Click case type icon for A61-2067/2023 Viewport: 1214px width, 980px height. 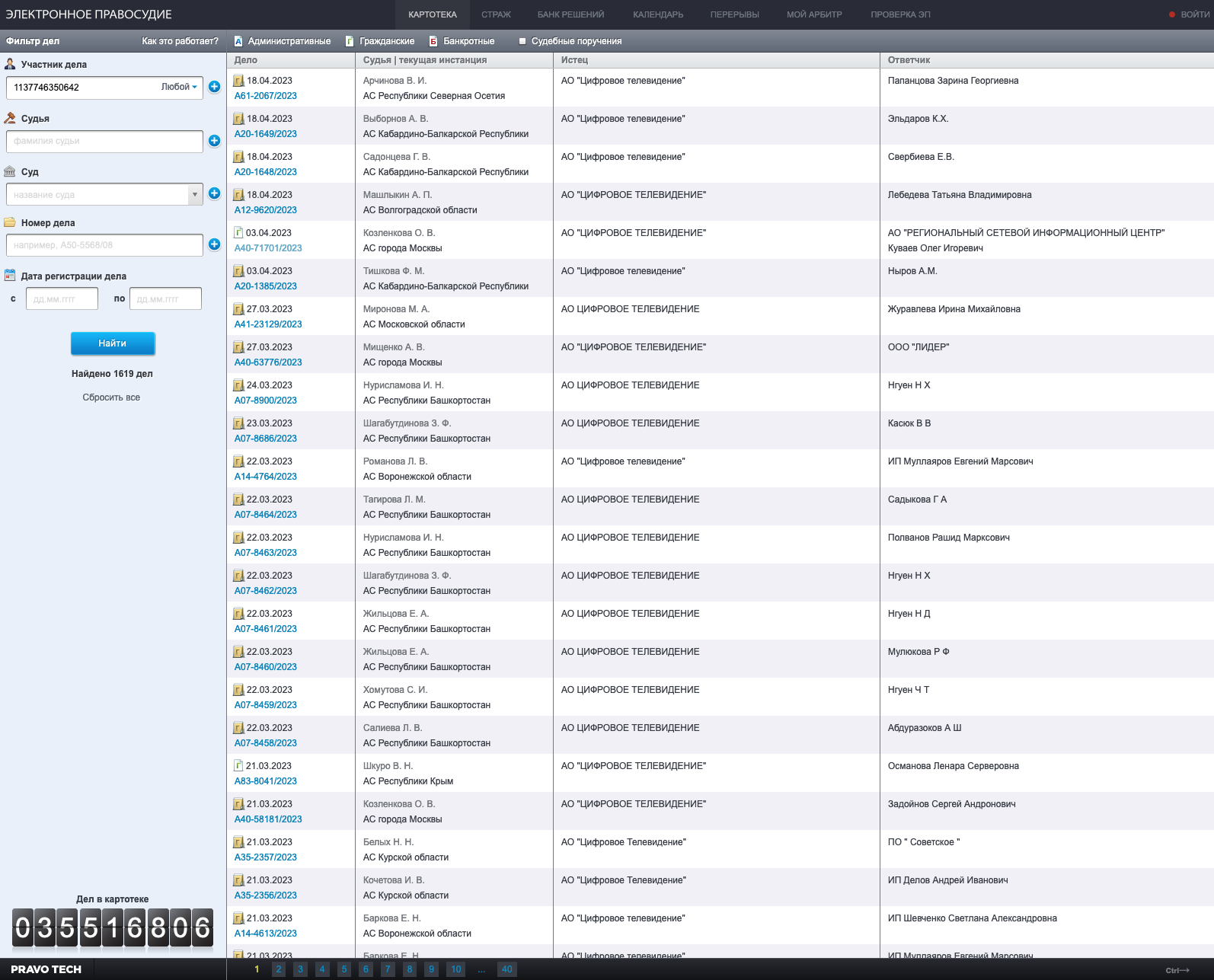(x=238, y=81)
